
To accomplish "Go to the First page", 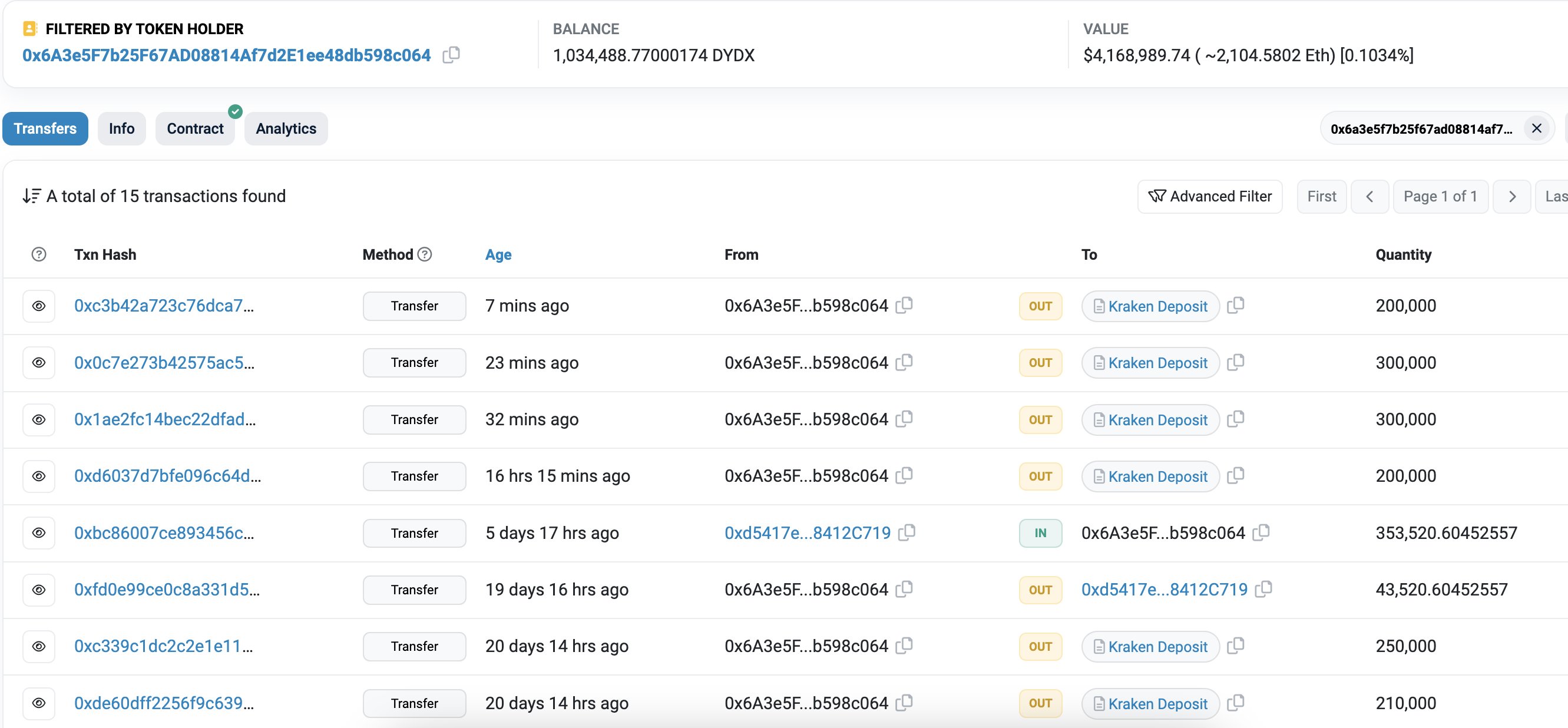I will coord(1321,197).
